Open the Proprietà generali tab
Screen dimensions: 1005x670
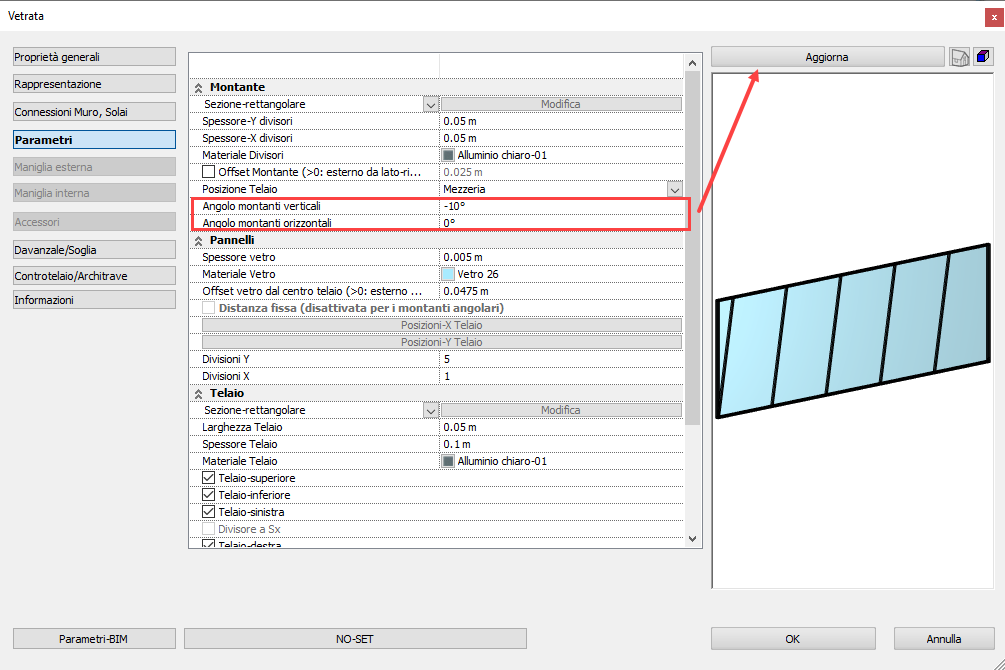tap(94, 56)
